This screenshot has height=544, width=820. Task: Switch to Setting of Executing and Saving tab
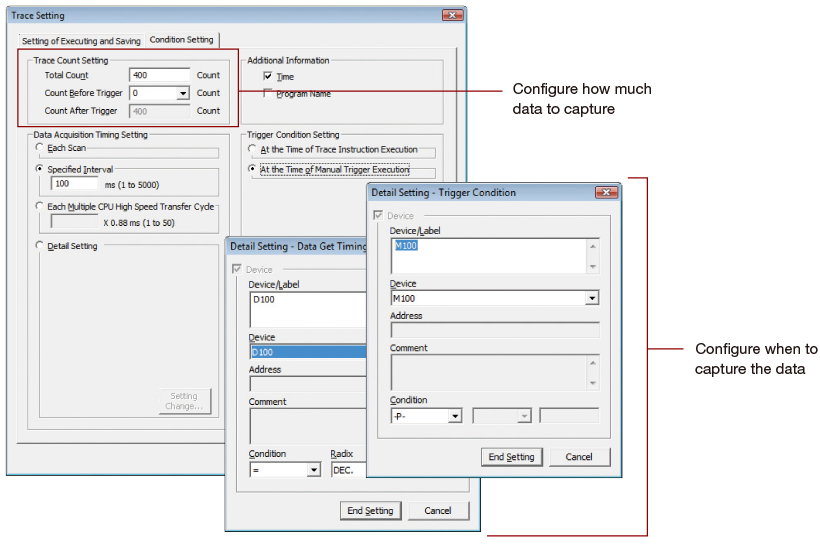(x=81, y=41)
